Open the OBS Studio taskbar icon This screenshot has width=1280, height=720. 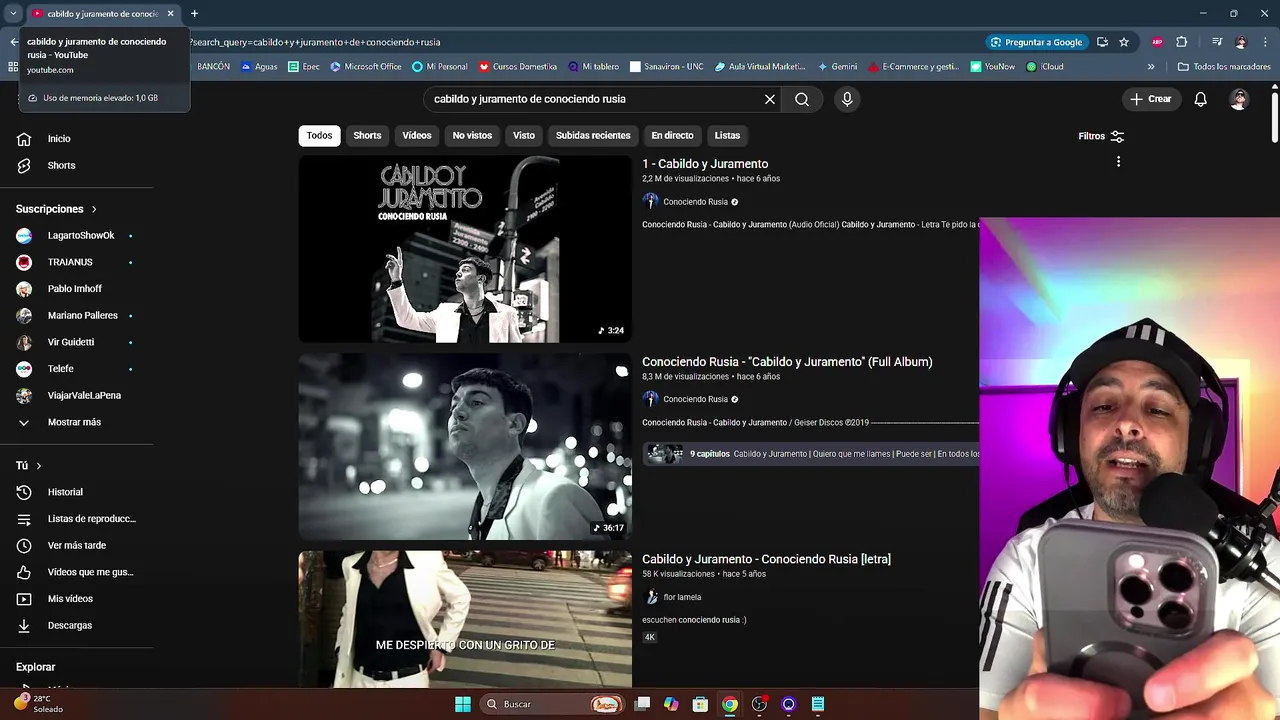click(759, 704)
